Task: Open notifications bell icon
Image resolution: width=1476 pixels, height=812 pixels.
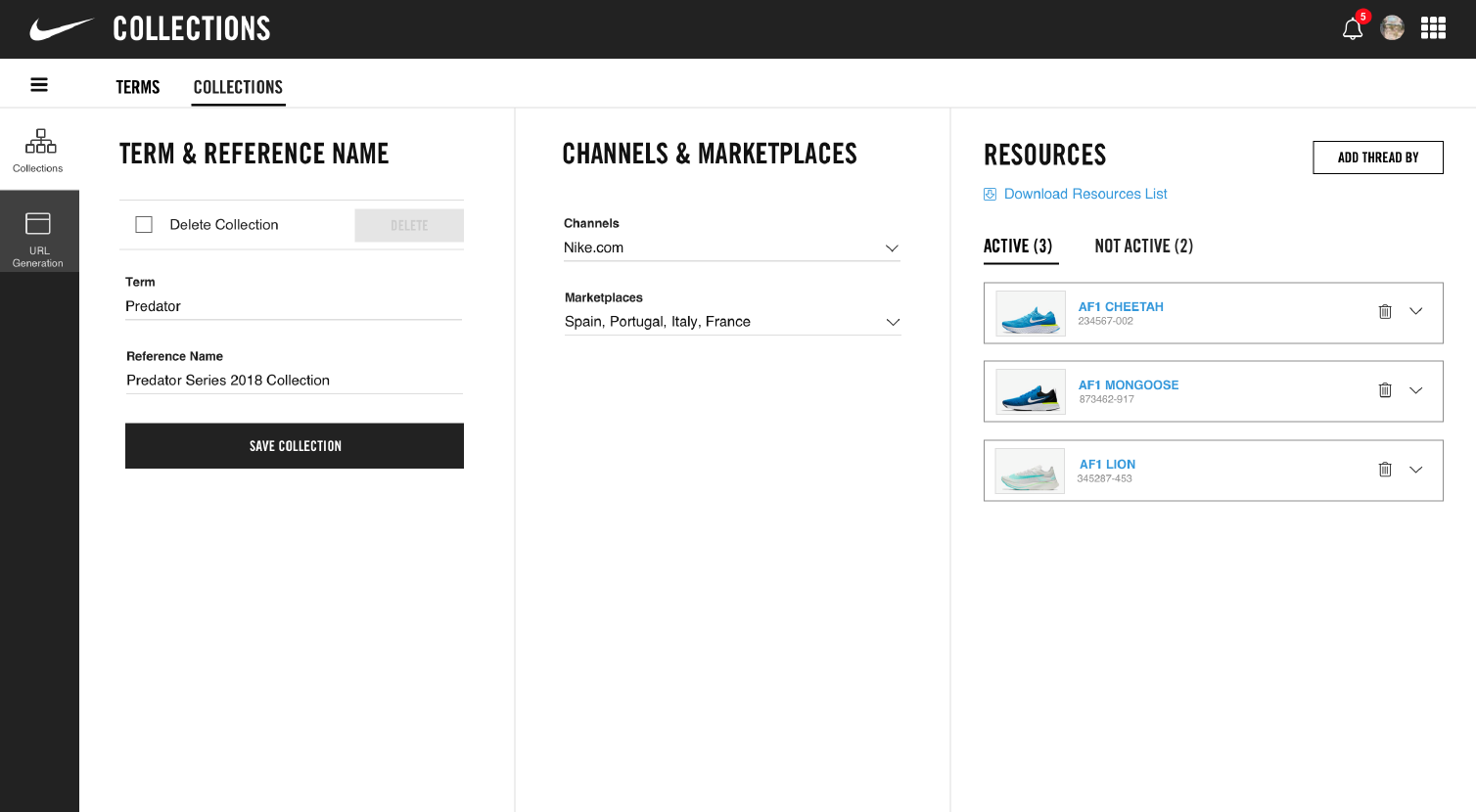Action: click(1352, 28)
